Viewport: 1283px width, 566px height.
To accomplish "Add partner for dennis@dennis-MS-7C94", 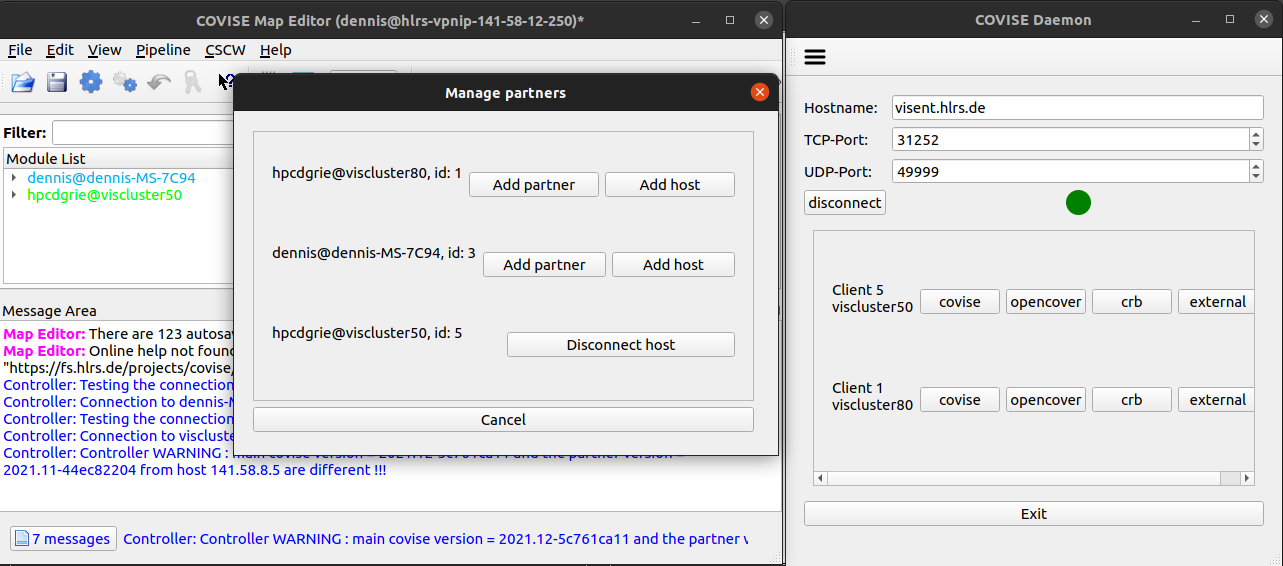I will click(x=544, y=264).
